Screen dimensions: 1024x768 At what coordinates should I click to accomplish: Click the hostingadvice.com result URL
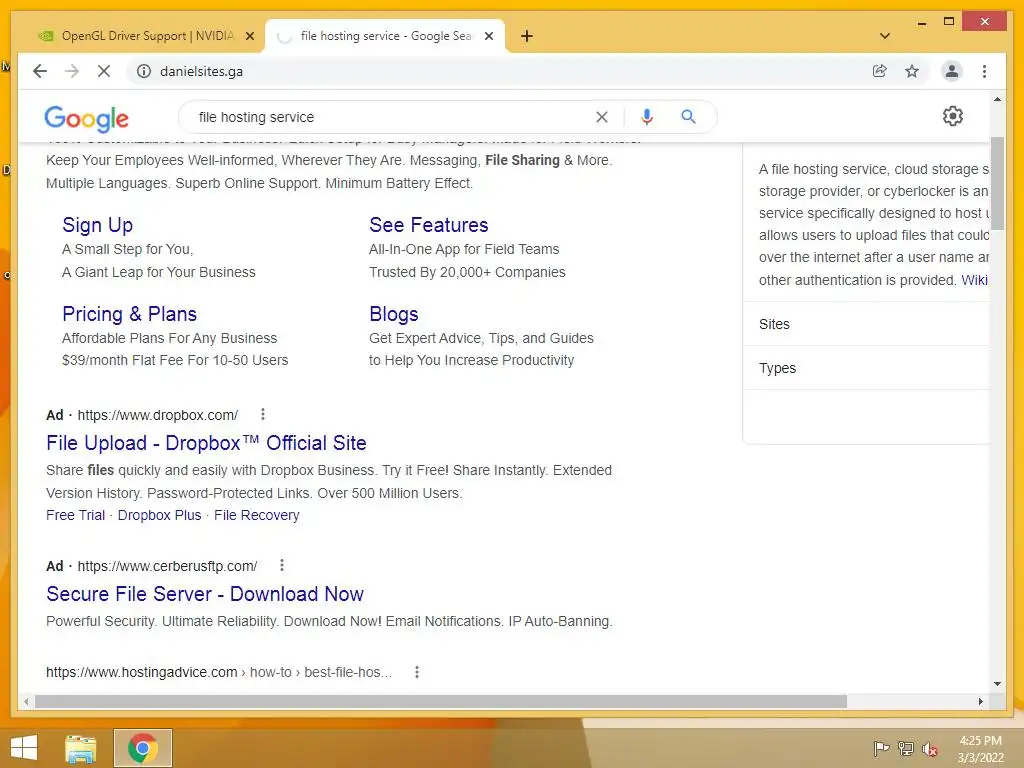click(x=219, y=672)
